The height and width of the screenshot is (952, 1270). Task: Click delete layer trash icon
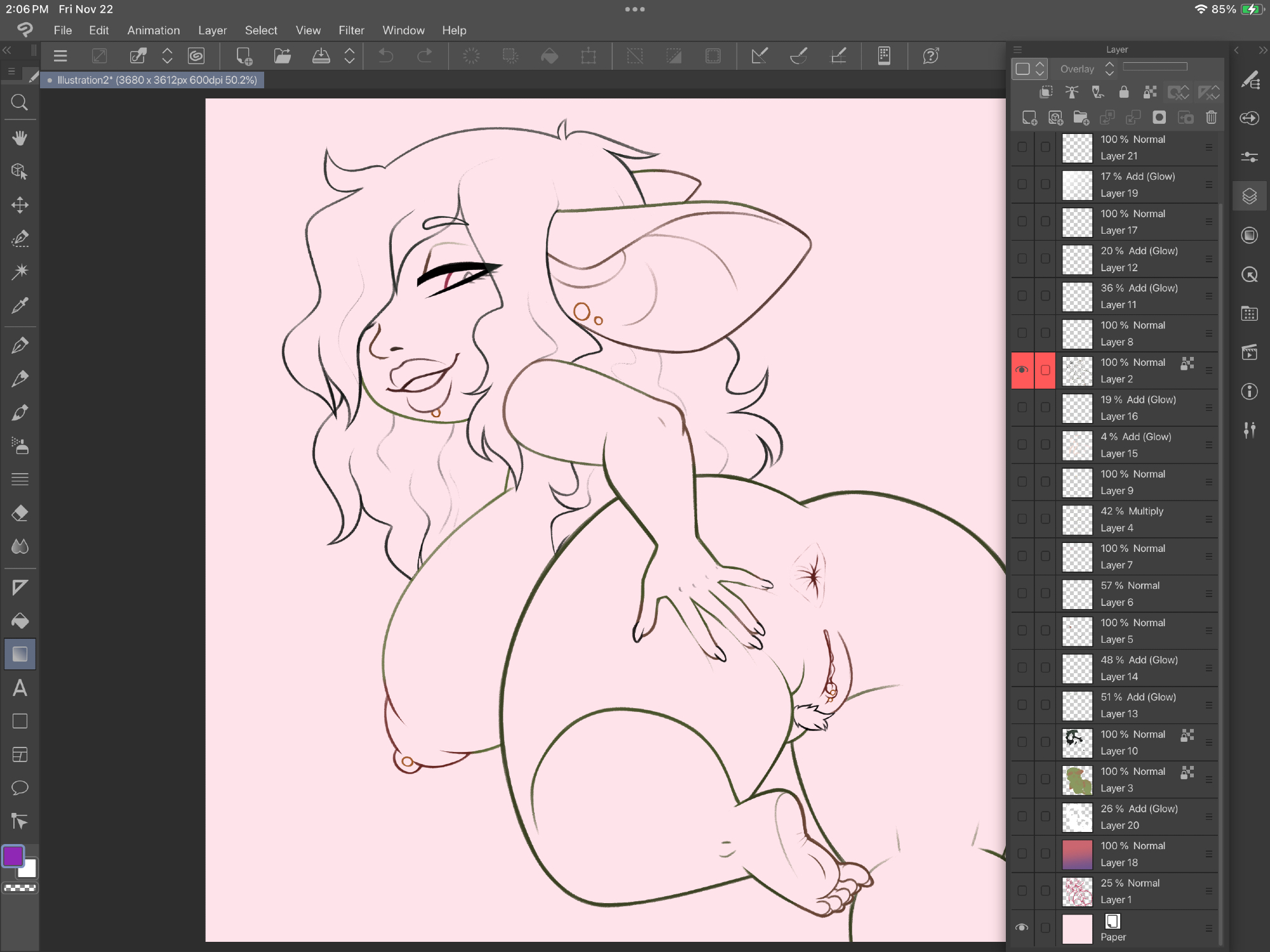pyautogui.click(x=1211, y=117)
